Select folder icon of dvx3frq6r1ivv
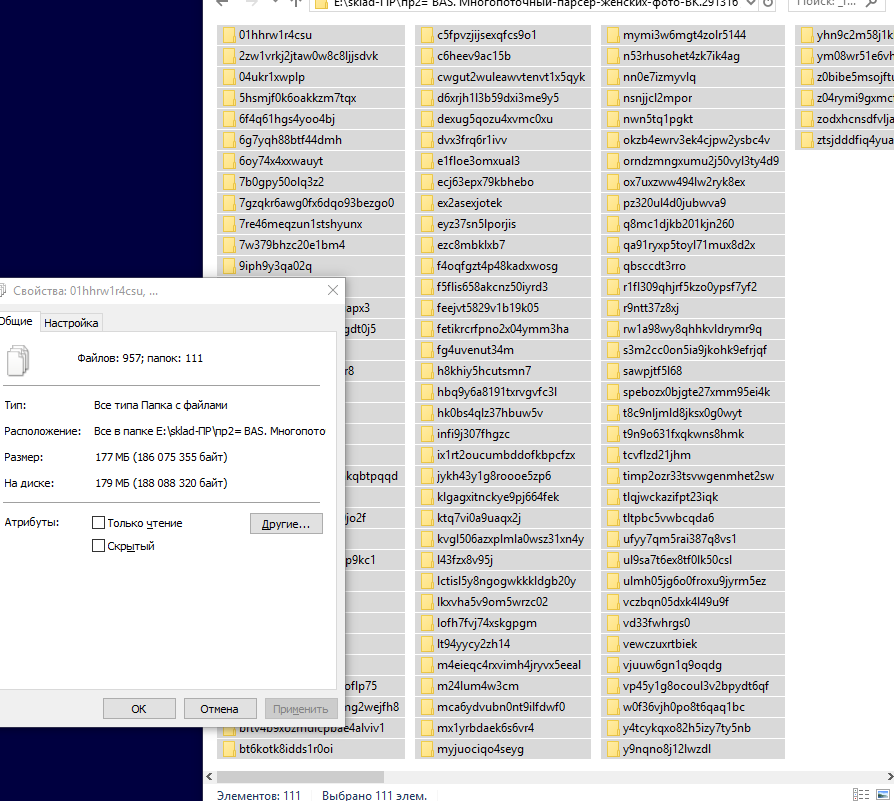Viewport: 894px width, 801px height. [x=427, y=140]
